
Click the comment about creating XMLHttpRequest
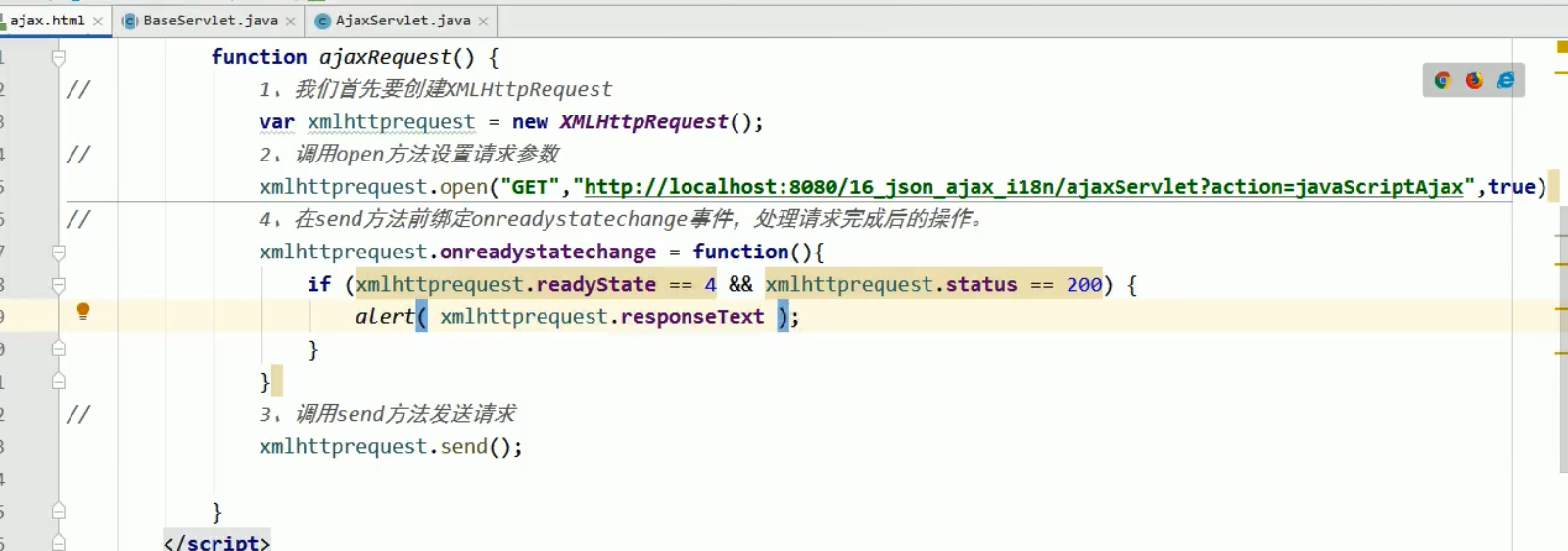[435, 90]
